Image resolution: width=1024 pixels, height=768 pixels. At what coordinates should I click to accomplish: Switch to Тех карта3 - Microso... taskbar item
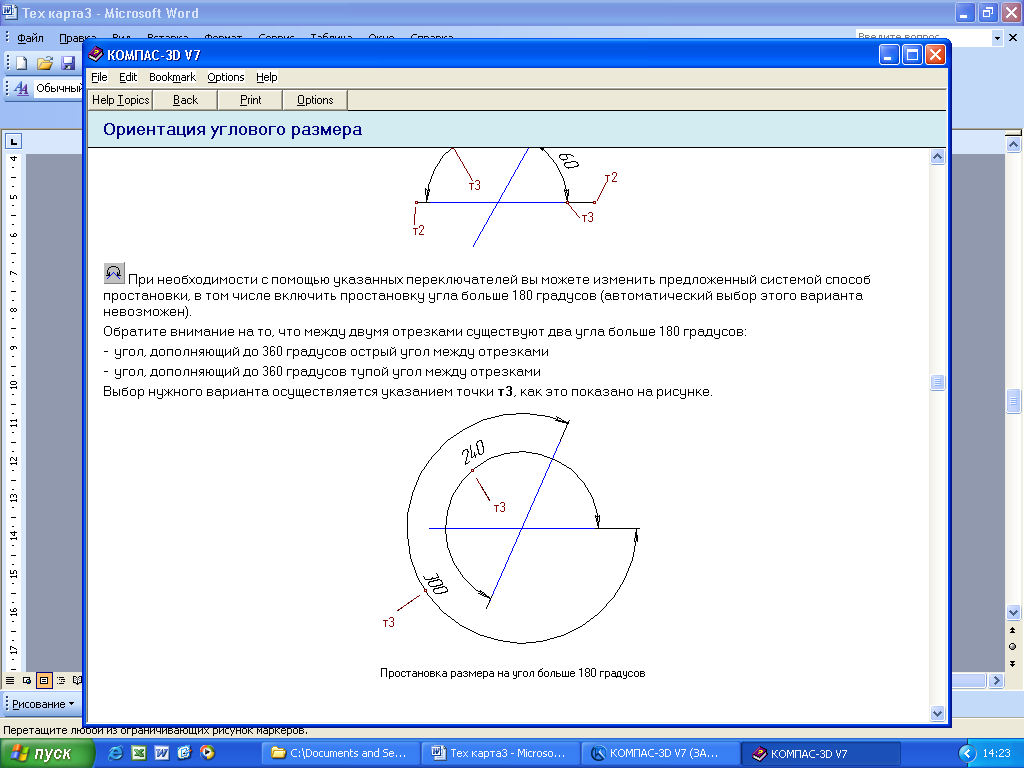tap(501, 753)
